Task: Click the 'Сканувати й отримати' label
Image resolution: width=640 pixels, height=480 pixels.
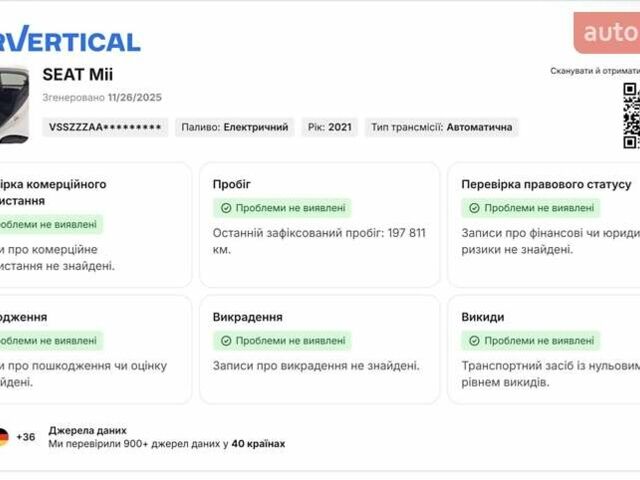Action: coord(595,71)
